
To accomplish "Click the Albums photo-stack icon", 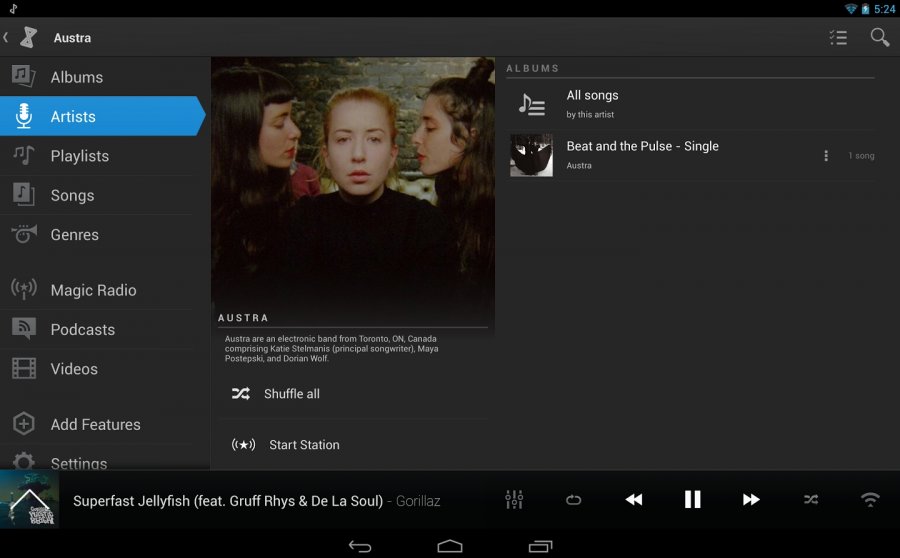I will [x=24, y=76].
